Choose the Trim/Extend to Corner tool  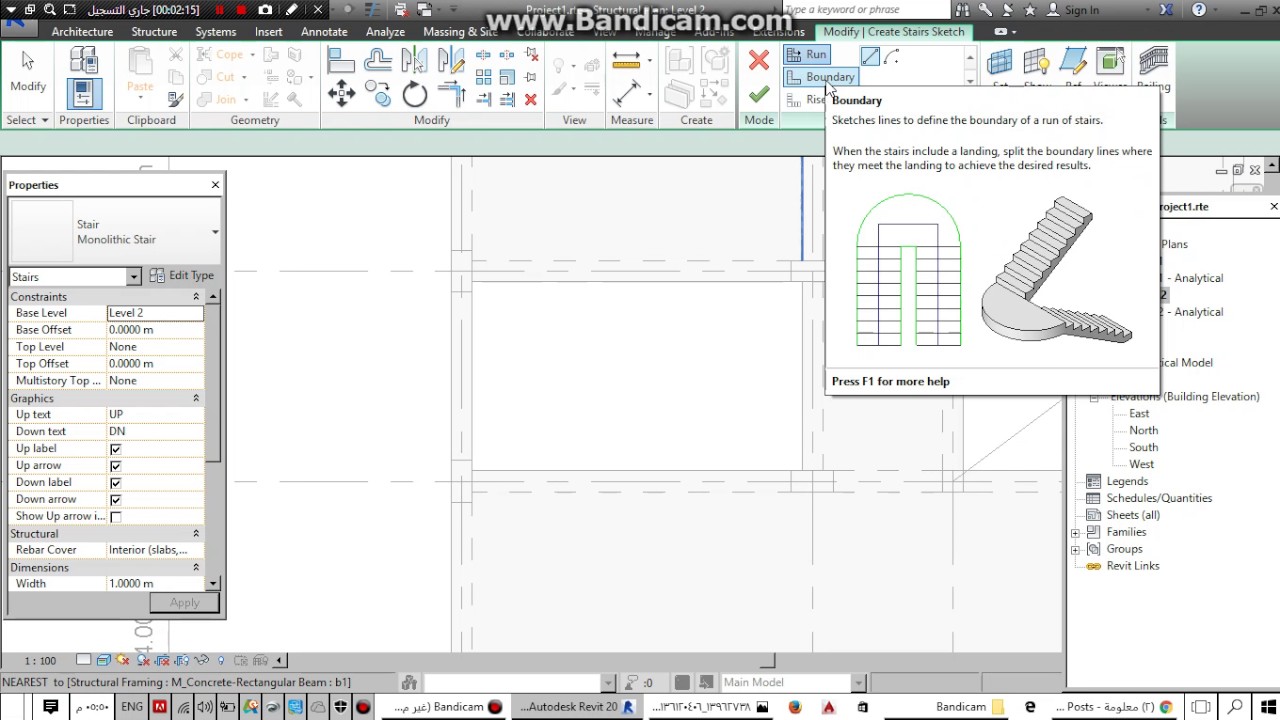click(x=452, y=95)
